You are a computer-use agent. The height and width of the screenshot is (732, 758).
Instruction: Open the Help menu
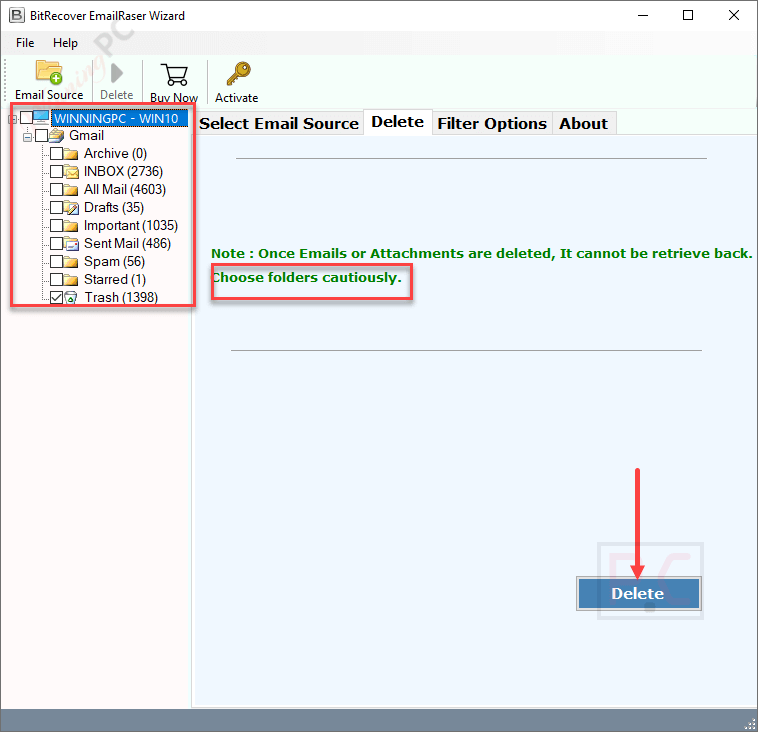coord(65,43)
